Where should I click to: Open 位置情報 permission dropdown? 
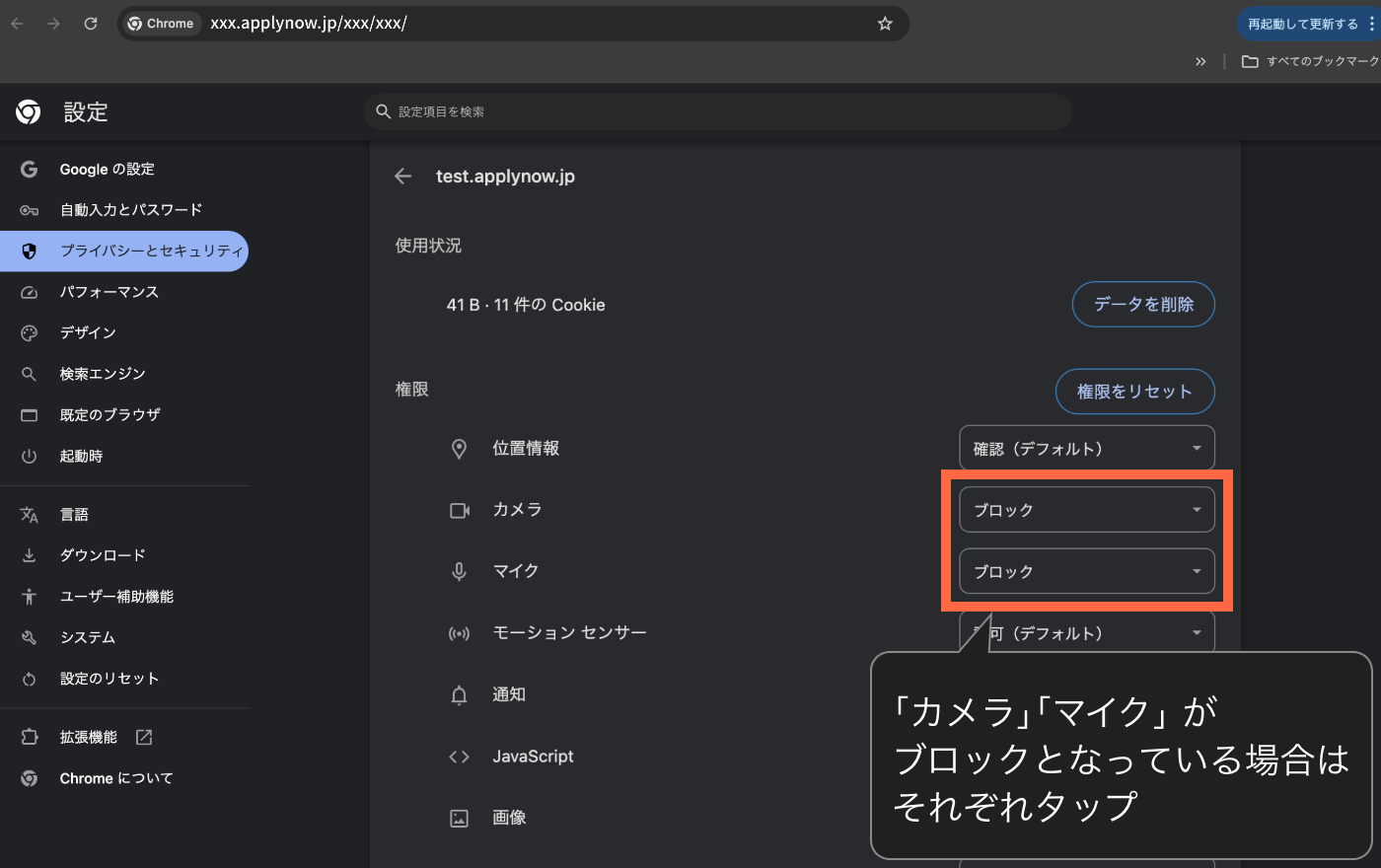click(1087, 449)
